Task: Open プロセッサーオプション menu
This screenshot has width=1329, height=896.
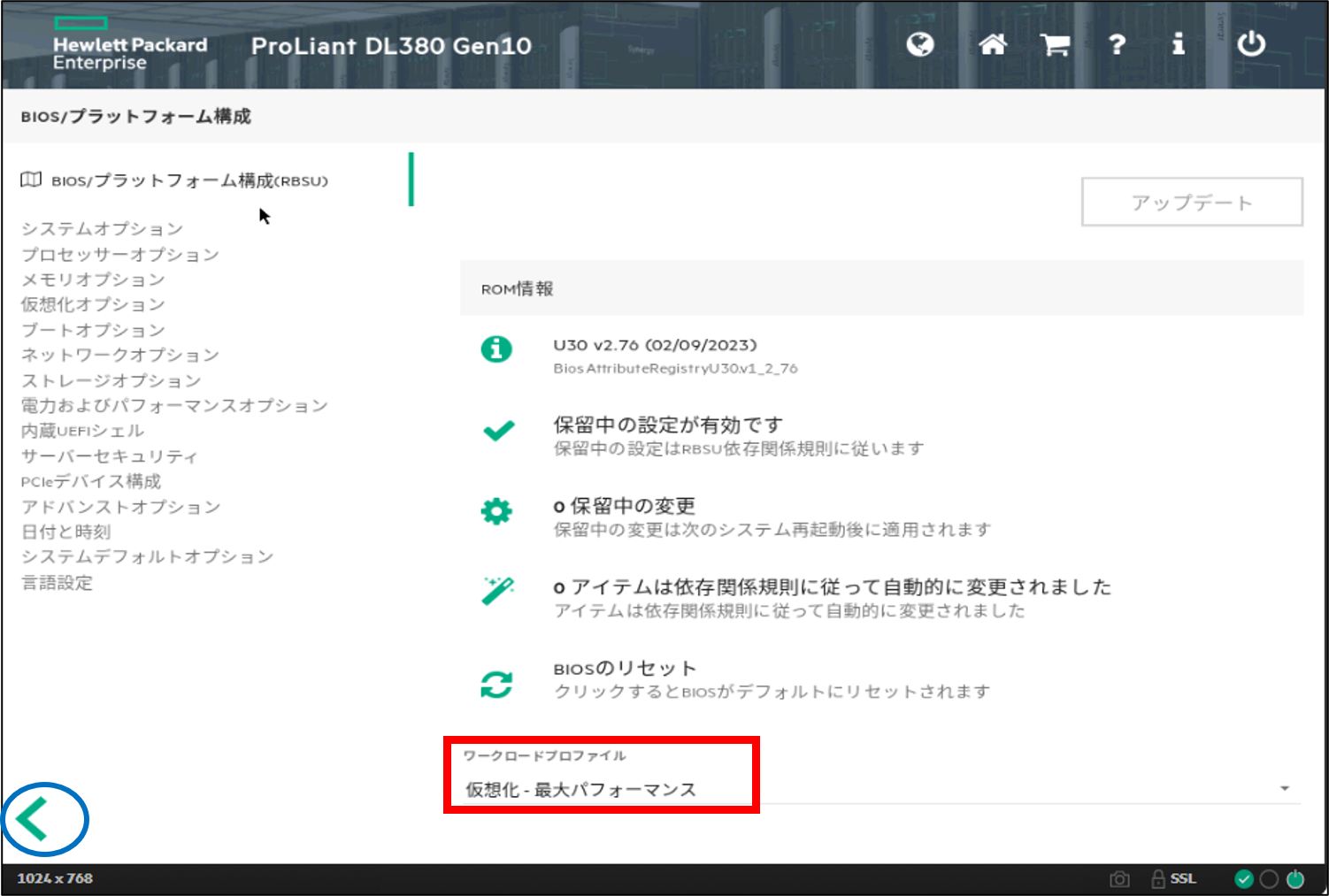Action: coord(120,255)
